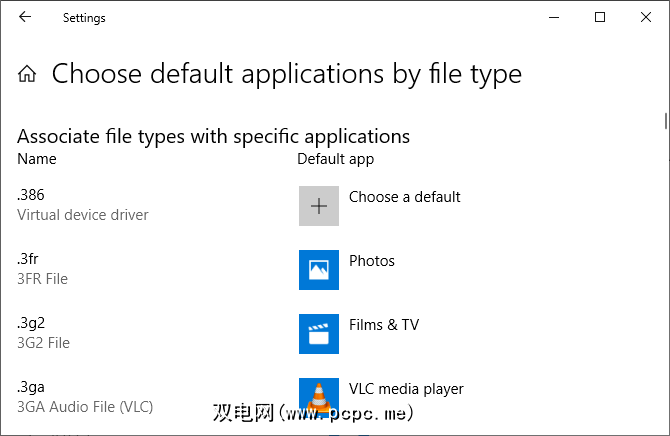Click the 'Default app' column header
Viewport: 670px width, 436px height.
click(x=335, y=159)
